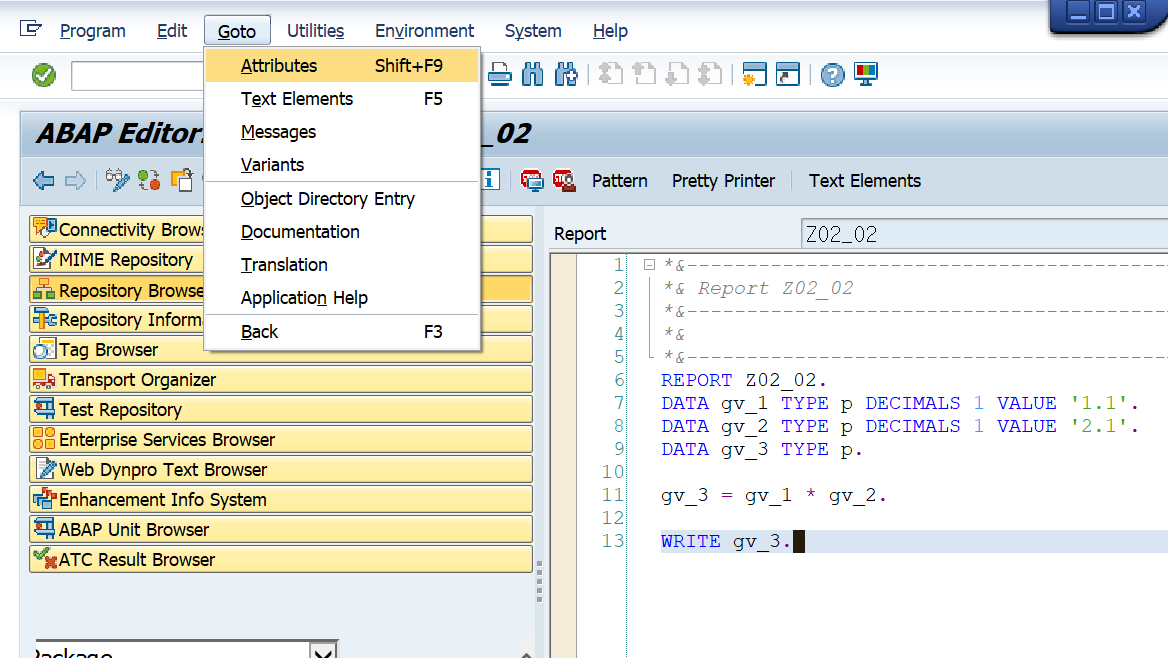Click the Previous Page icon
This screenshot has height=658, width=1168.
point(644,75)
